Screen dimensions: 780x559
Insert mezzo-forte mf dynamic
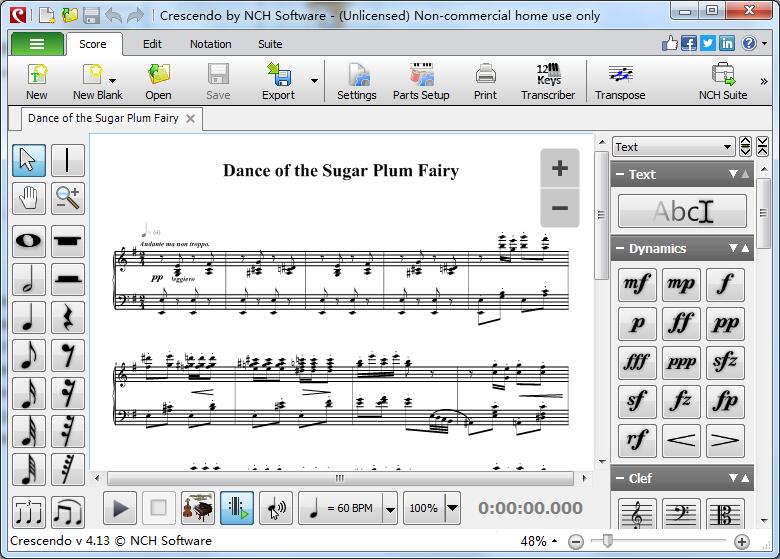(637, 284)
